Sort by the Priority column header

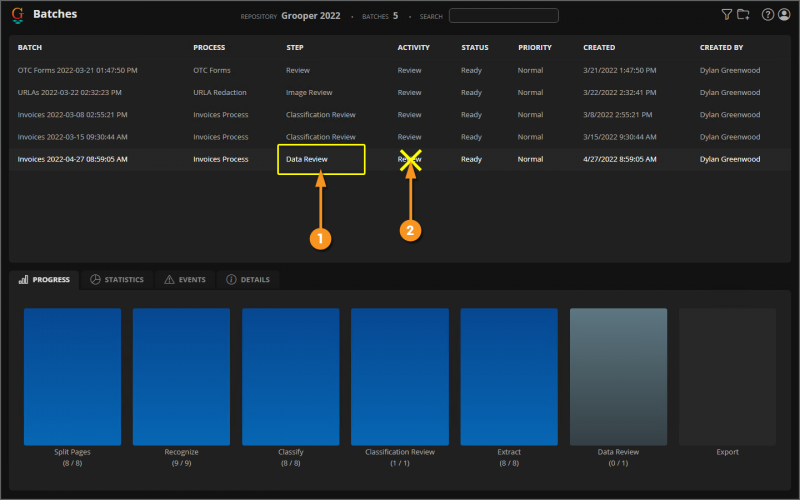(x=535, y=47)
